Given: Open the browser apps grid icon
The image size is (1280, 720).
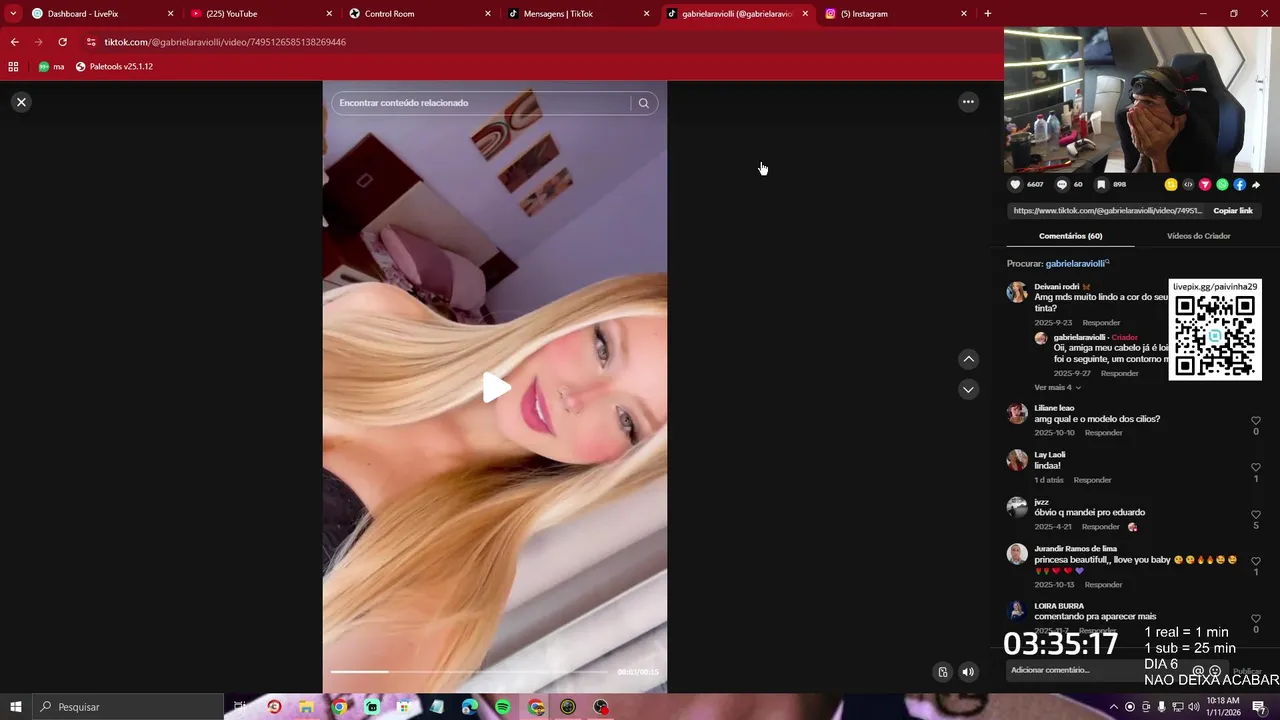Looking at the screenshot, I should click(13, 67).
